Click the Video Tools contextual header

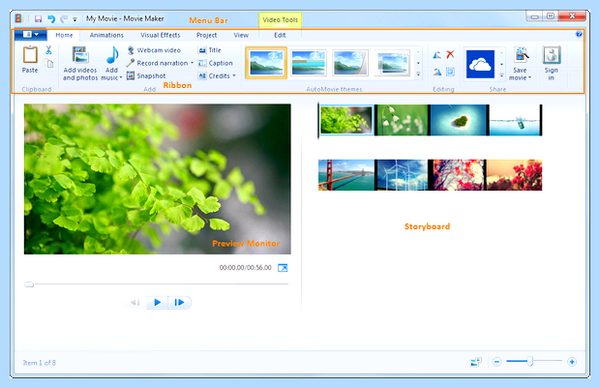(280, 20)
